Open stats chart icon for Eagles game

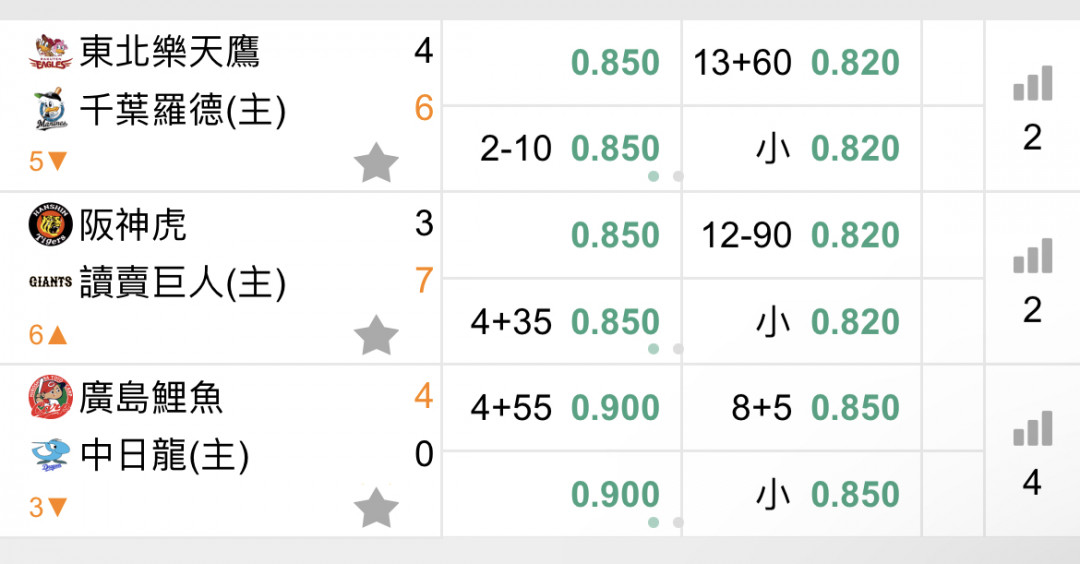[x=1032, y=83]
